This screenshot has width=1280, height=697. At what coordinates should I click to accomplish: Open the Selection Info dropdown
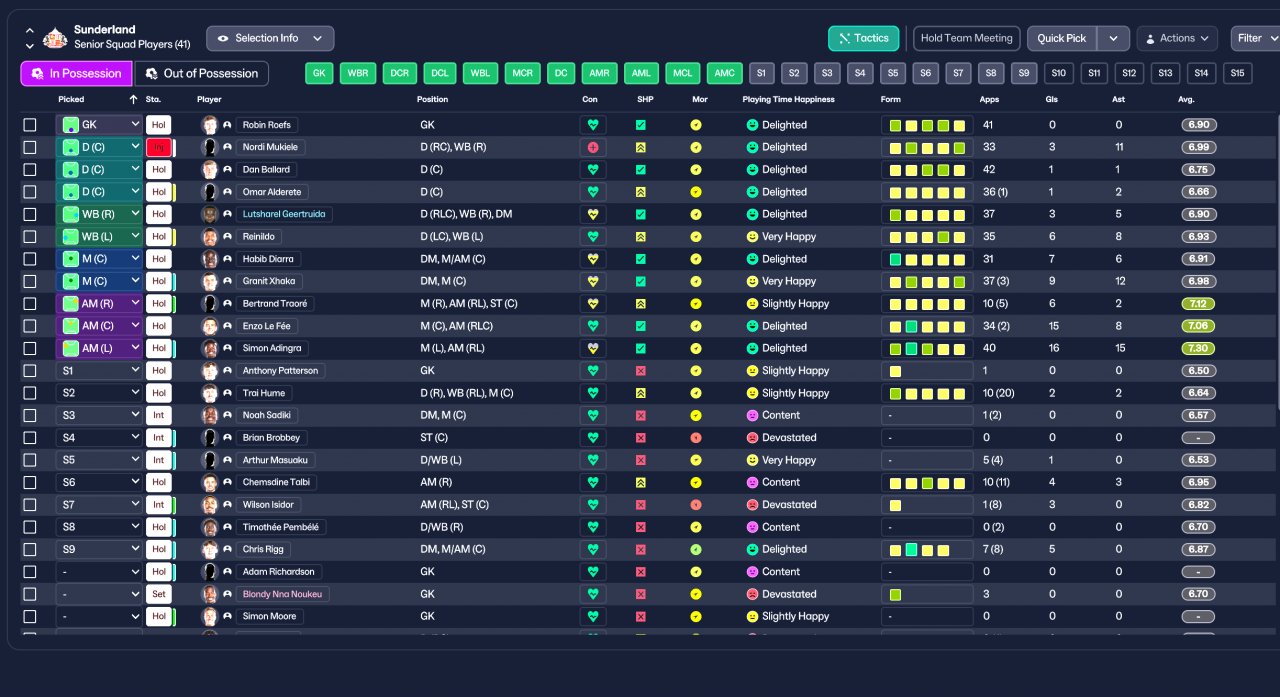click(270, 38)
